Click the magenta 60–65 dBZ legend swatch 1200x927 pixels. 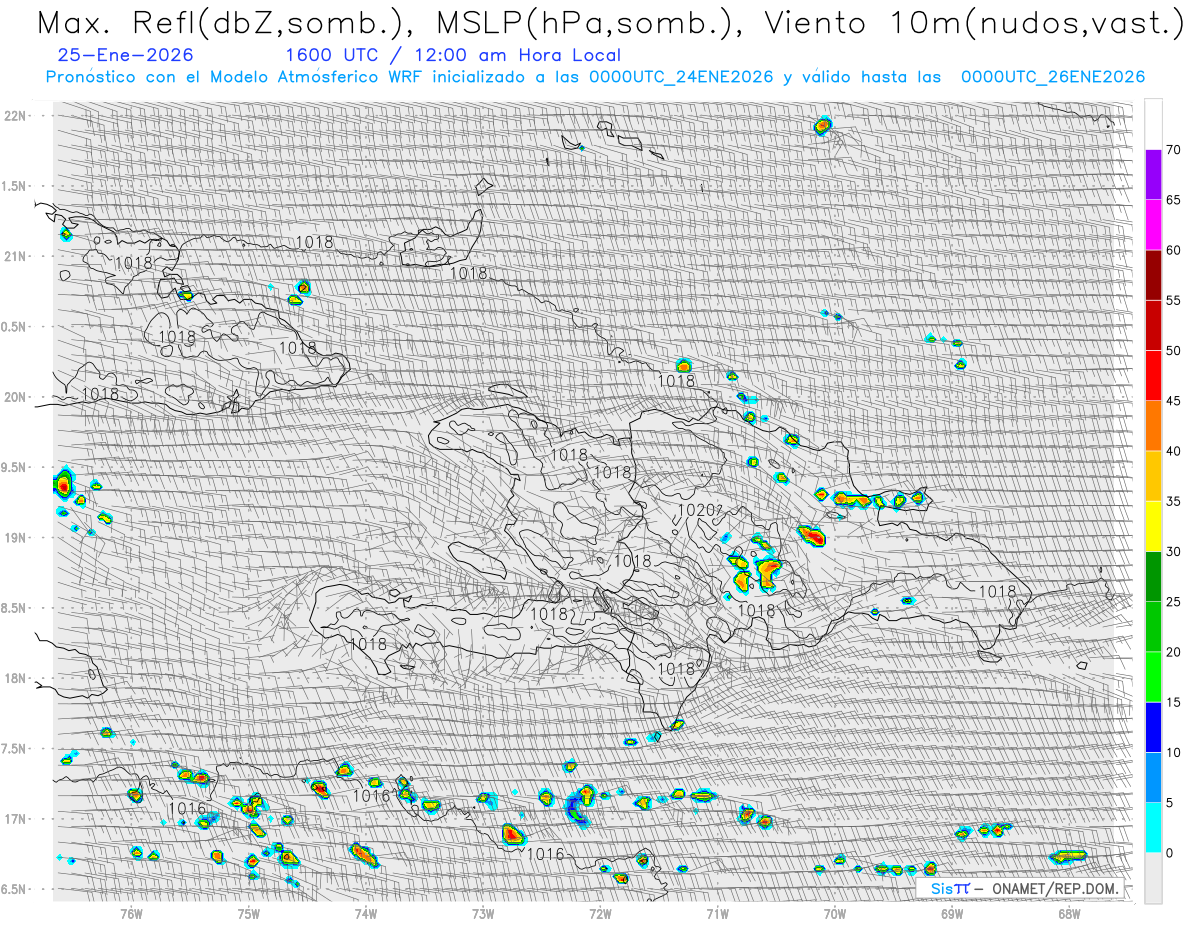pos(1153,225)
